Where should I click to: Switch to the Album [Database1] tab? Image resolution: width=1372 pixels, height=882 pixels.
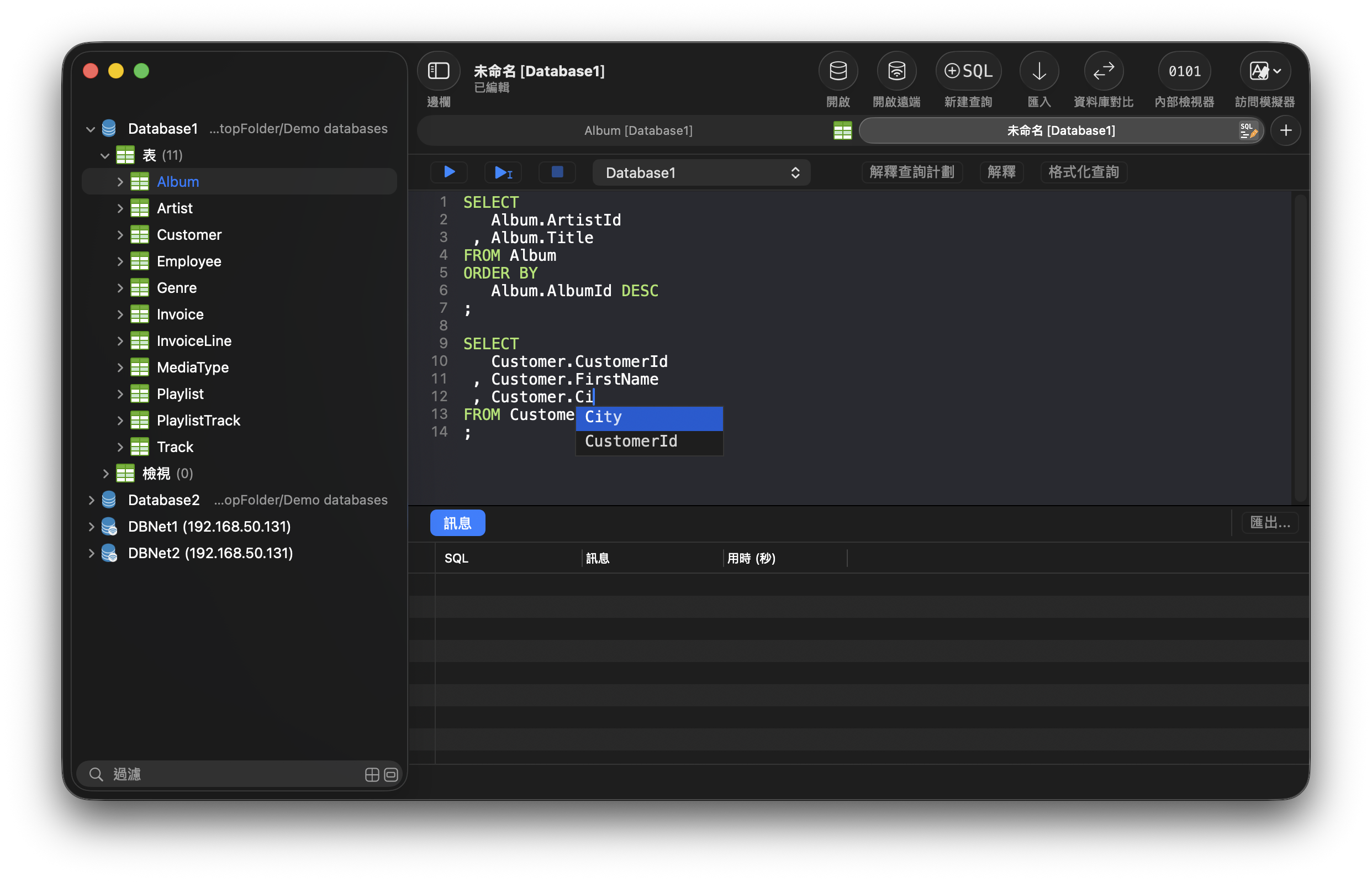tap(637, 130)
